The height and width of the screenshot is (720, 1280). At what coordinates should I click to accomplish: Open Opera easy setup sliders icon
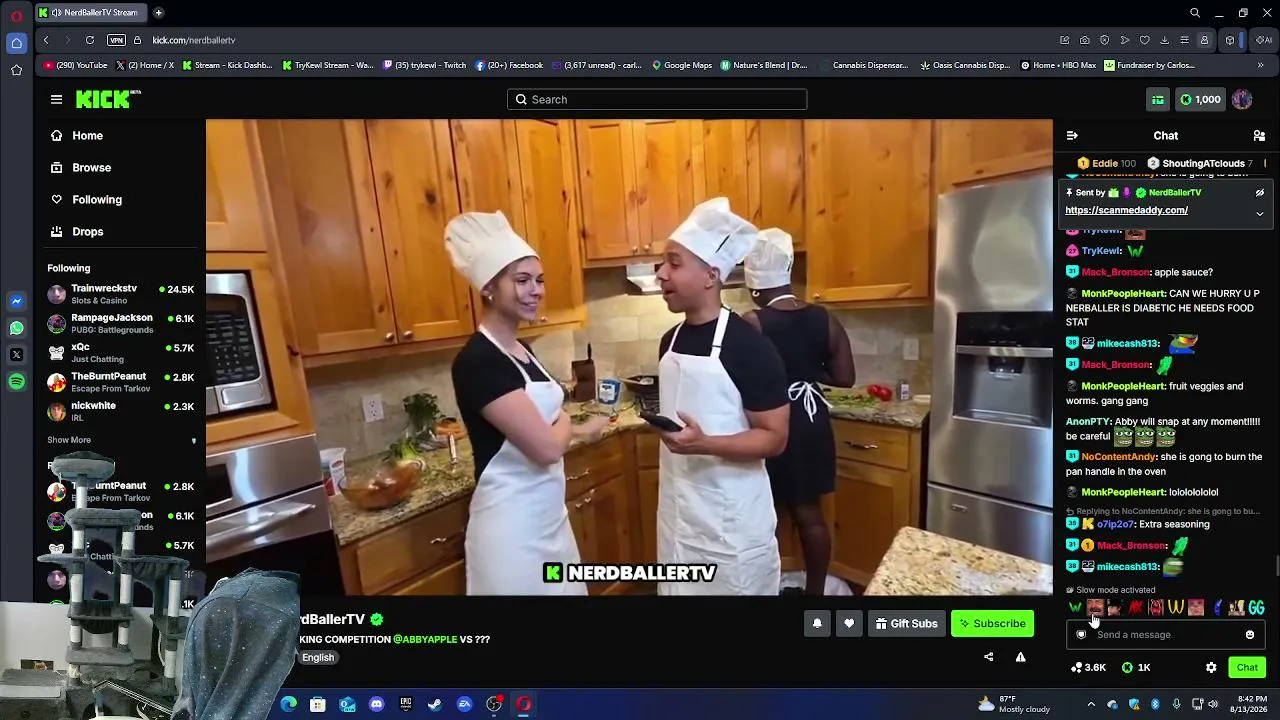(x=1185, y=40)
